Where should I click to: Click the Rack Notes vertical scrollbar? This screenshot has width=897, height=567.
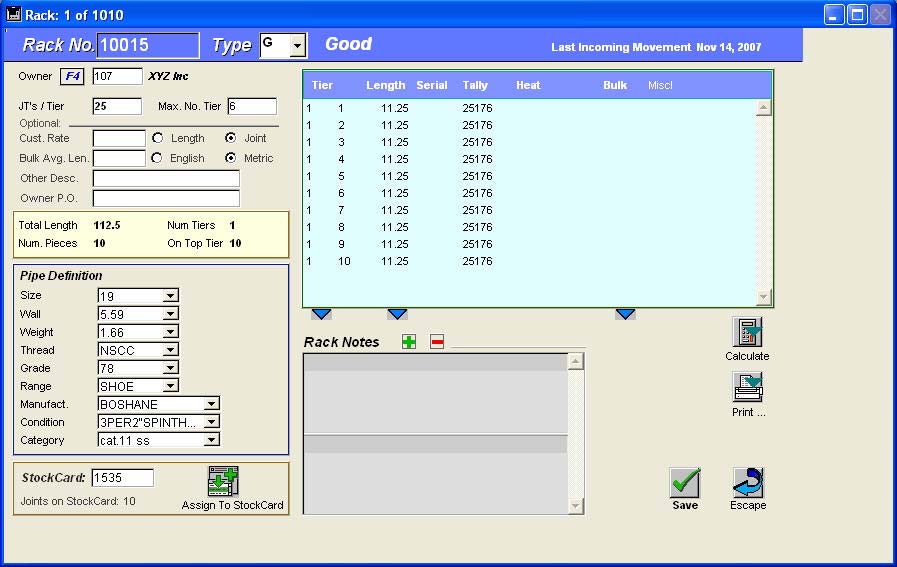575,433
